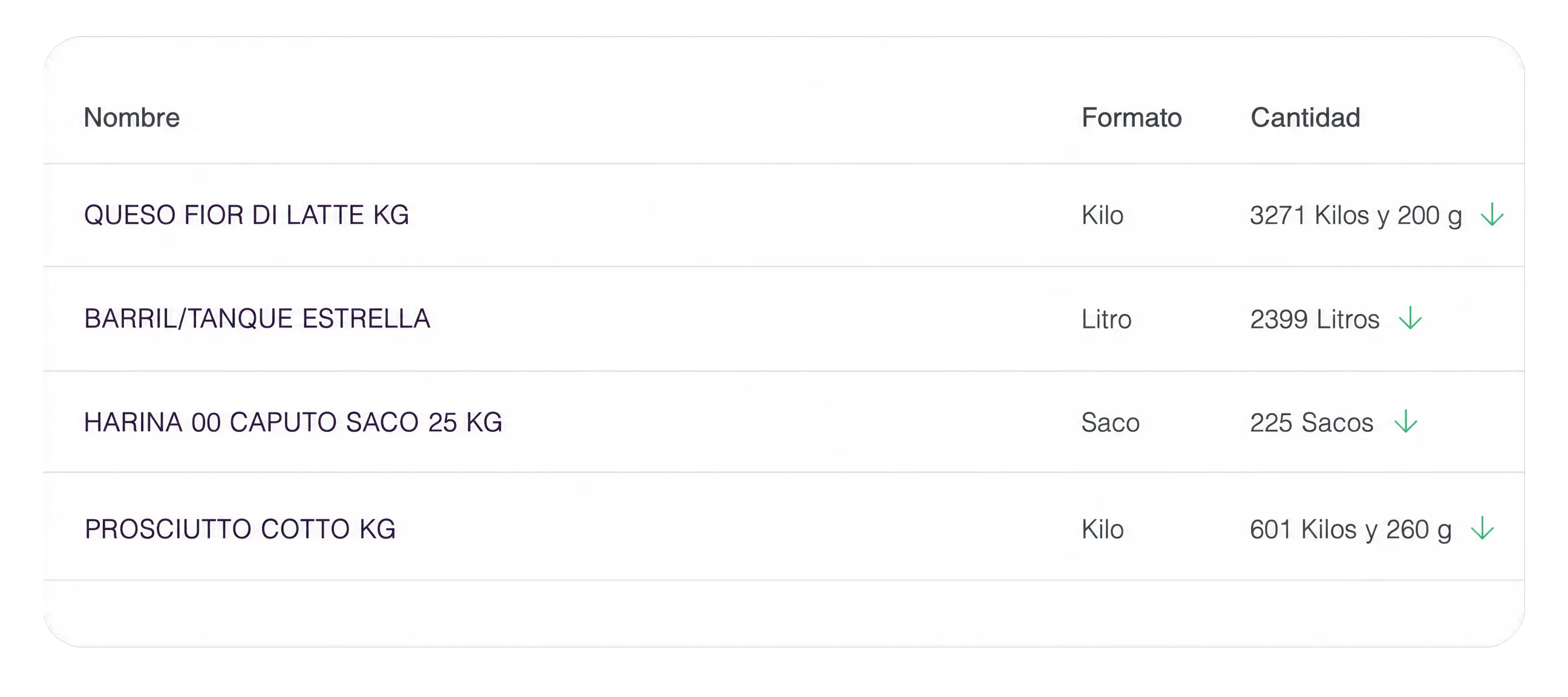Sort by the Nombre column header
The height and width of the screenshot is (697, 1568).
(x=131, y=117)
